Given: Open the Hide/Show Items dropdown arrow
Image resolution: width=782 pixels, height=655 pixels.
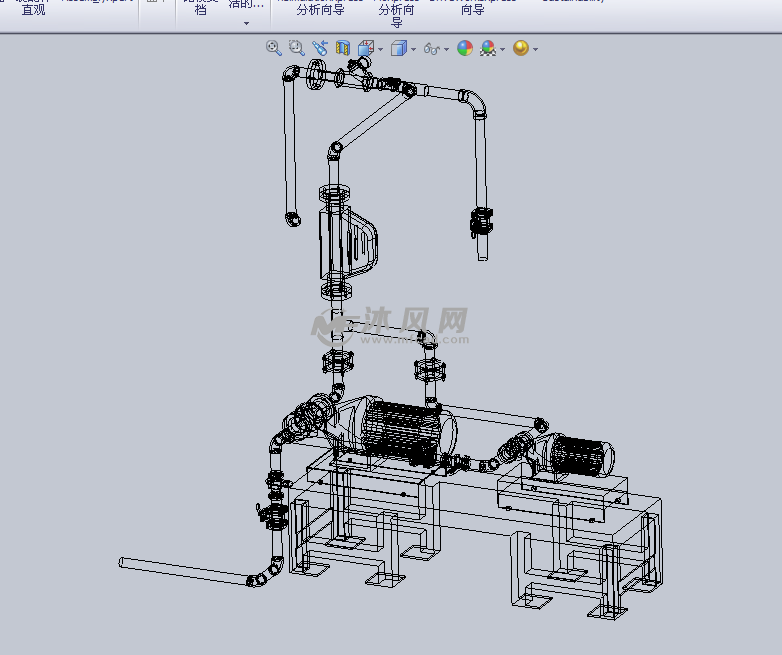Looking at the screenshot, I should coord(446,49).
